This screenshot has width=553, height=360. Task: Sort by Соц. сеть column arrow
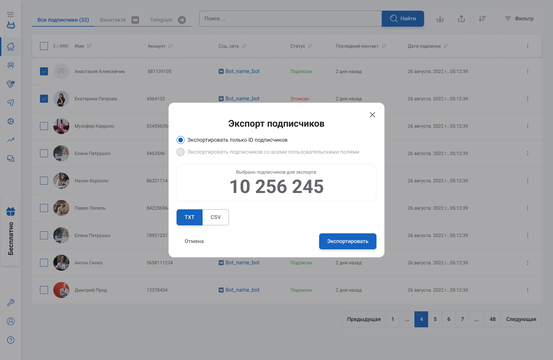click(x=244, y=46)
